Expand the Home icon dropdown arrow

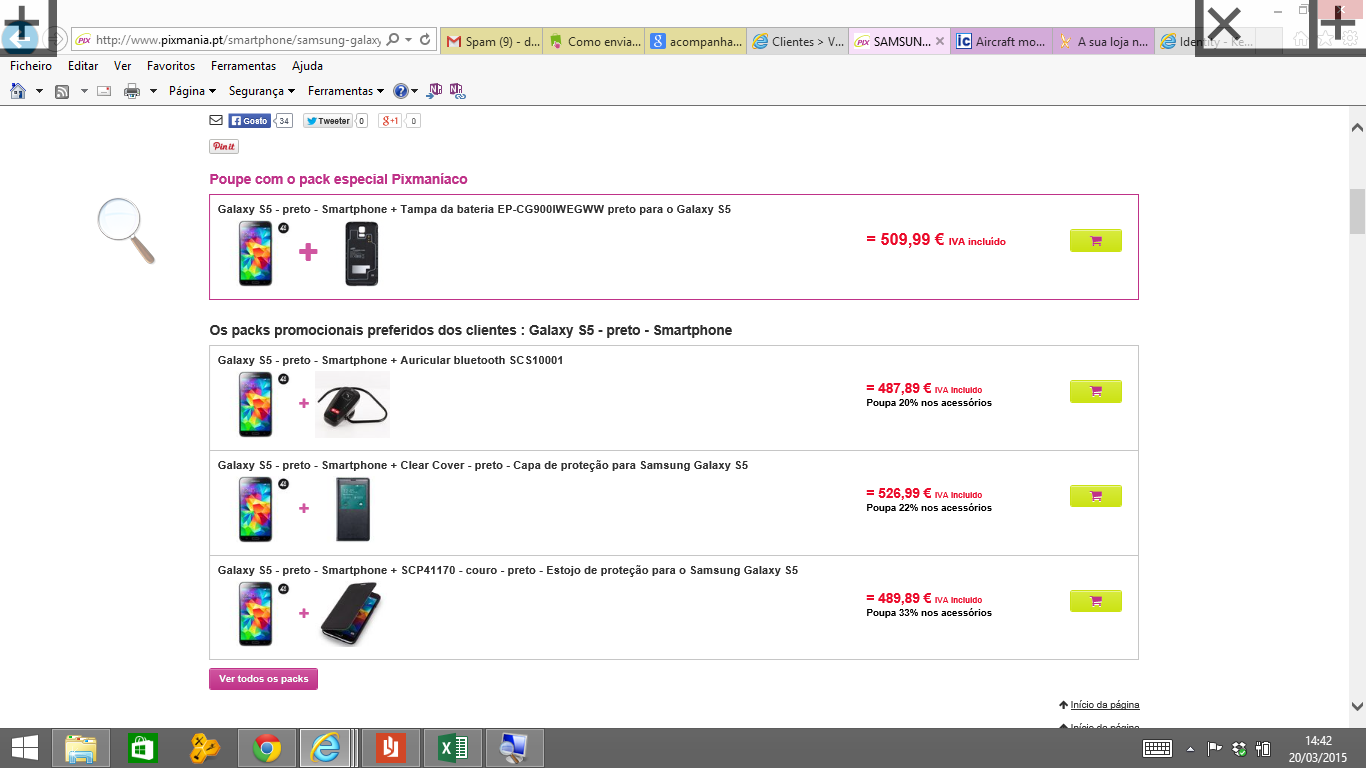point(39,91)
